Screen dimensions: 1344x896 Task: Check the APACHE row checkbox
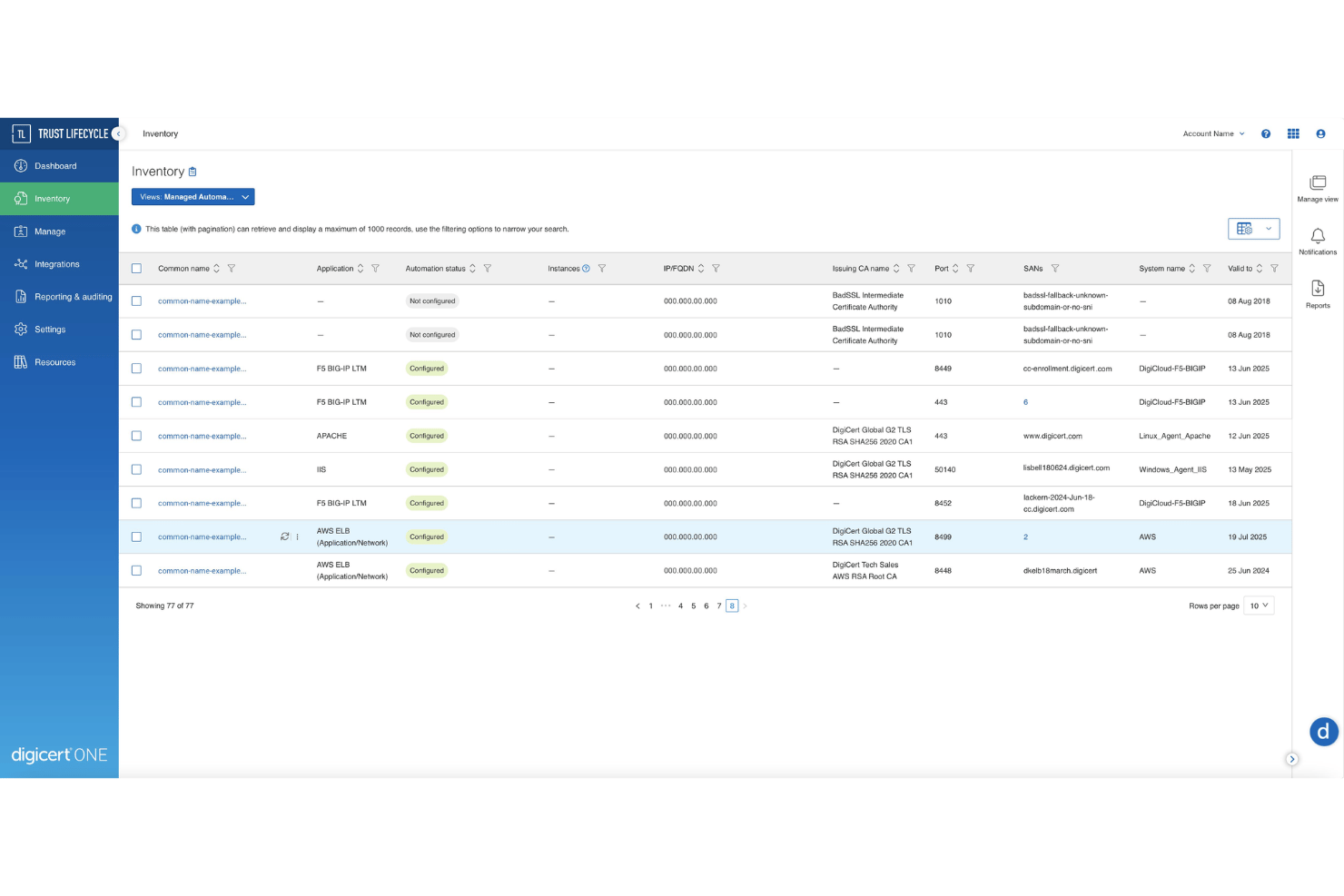pyautogui.click(x=136, y=436)
